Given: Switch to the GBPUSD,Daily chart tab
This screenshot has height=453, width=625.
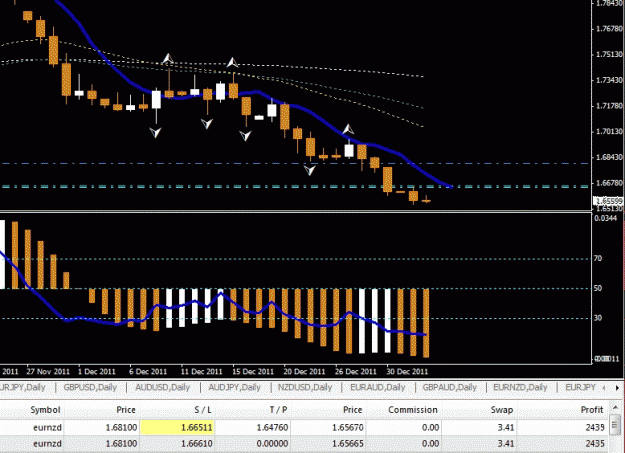Looking at the screenshot, I should click(x=90, y=387).
